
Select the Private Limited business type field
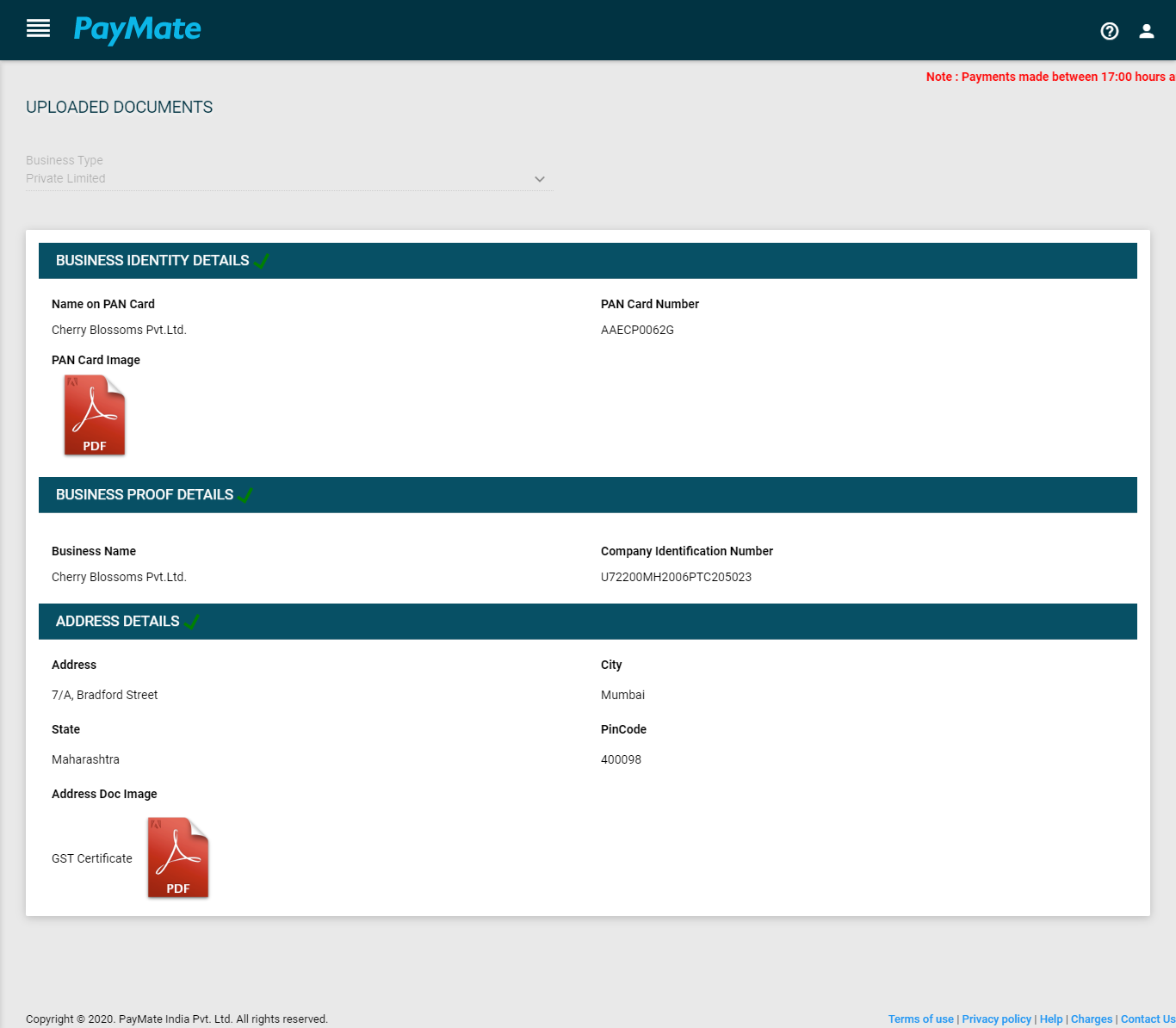click(x=289, y=178)
